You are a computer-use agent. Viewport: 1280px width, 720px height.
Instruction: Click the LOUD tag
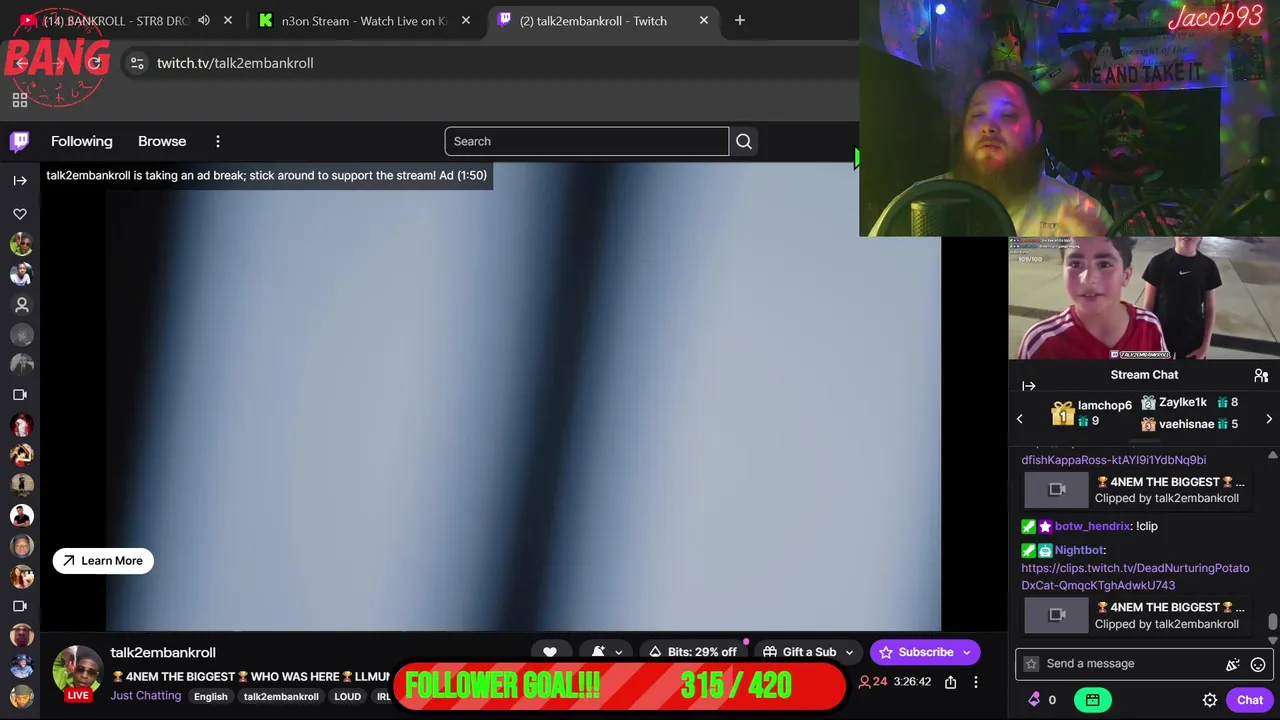347,697
